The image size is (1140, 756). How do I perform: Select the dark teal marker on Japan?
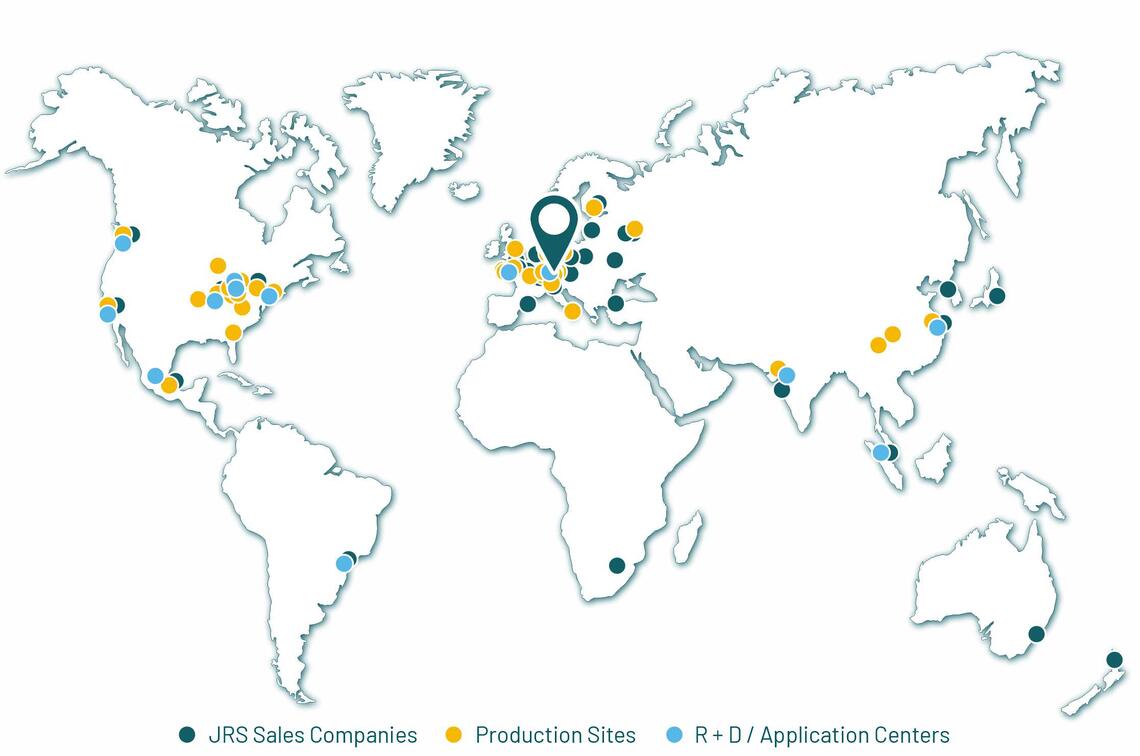click(997, 295)
